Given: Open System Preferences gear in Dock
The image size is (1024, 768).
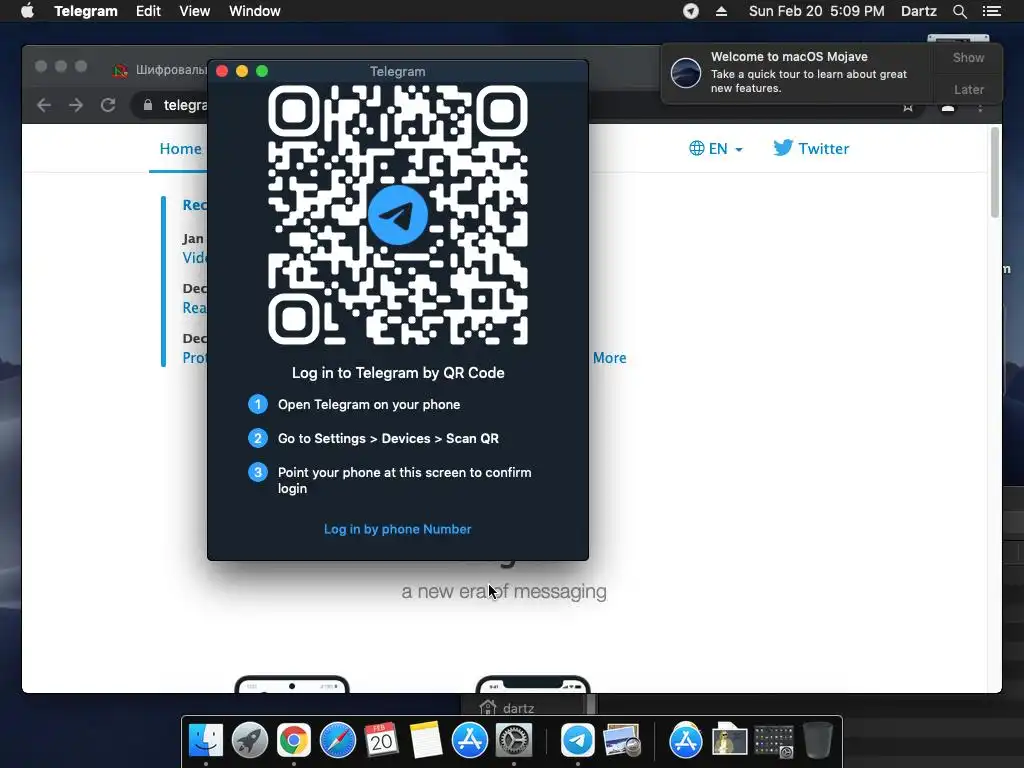Looking at the screenshot, I should pos(514,741).
